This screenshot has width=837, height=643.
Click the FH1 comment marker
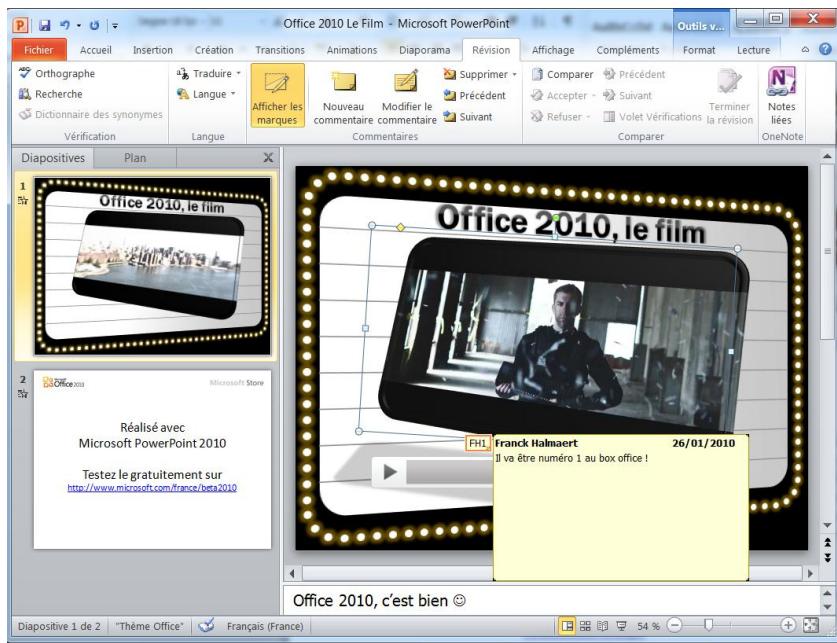click(x=478, y=443)
